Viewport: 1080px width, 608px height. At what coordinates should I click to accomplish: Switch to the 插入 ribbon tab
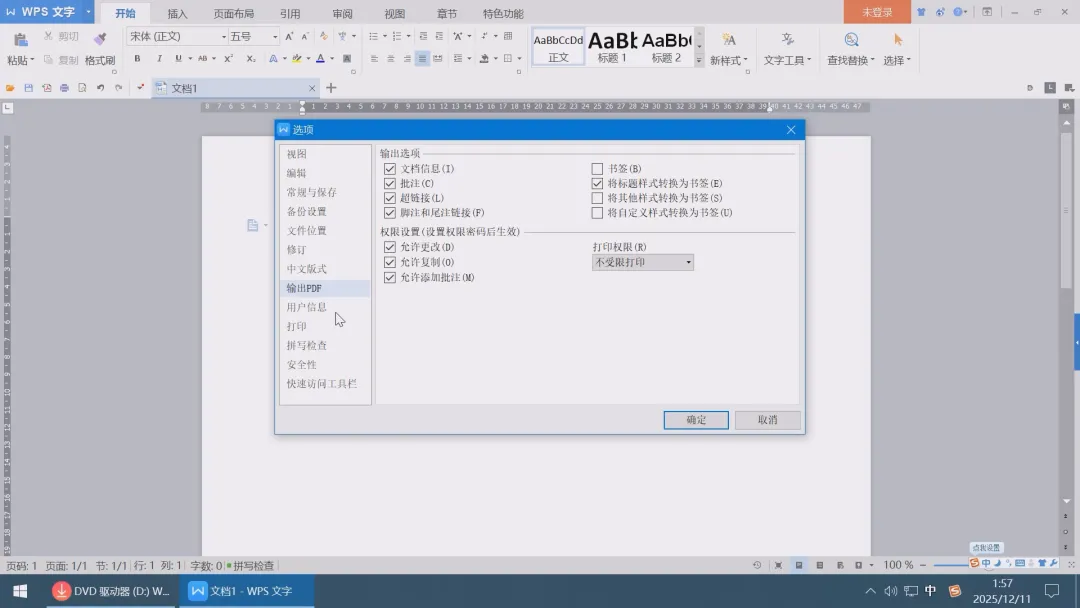177,14
